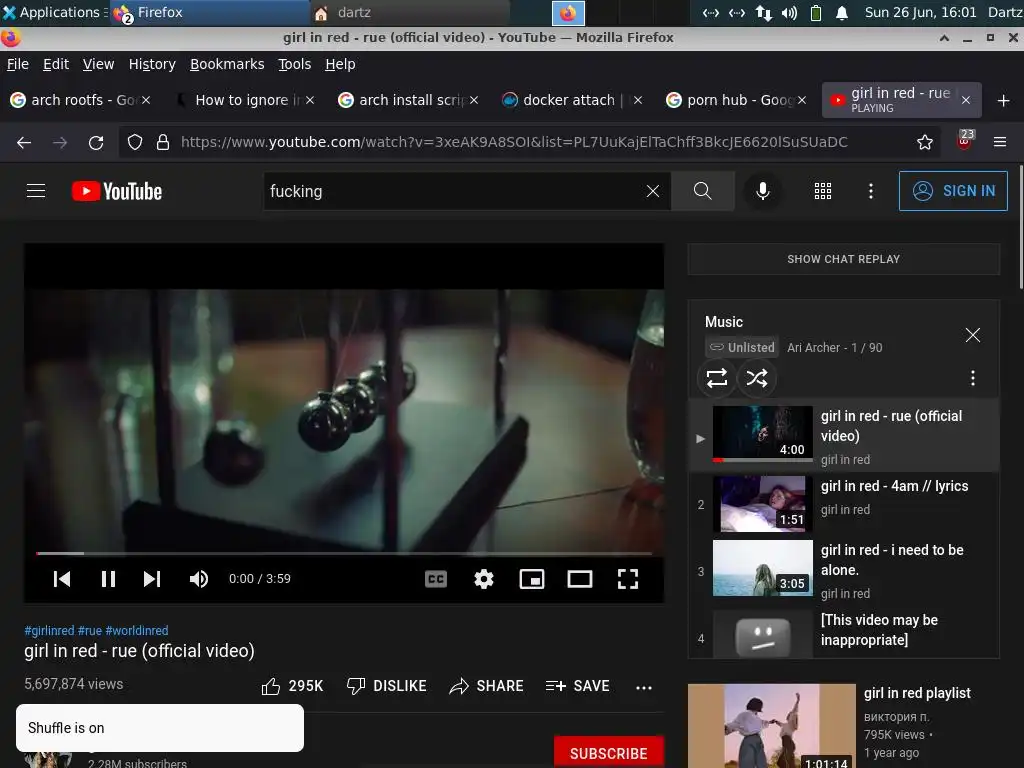The height and width of the screenshot is (768, 1024).
Task: Bookmark this page with the star
Action: click(925, 142)
